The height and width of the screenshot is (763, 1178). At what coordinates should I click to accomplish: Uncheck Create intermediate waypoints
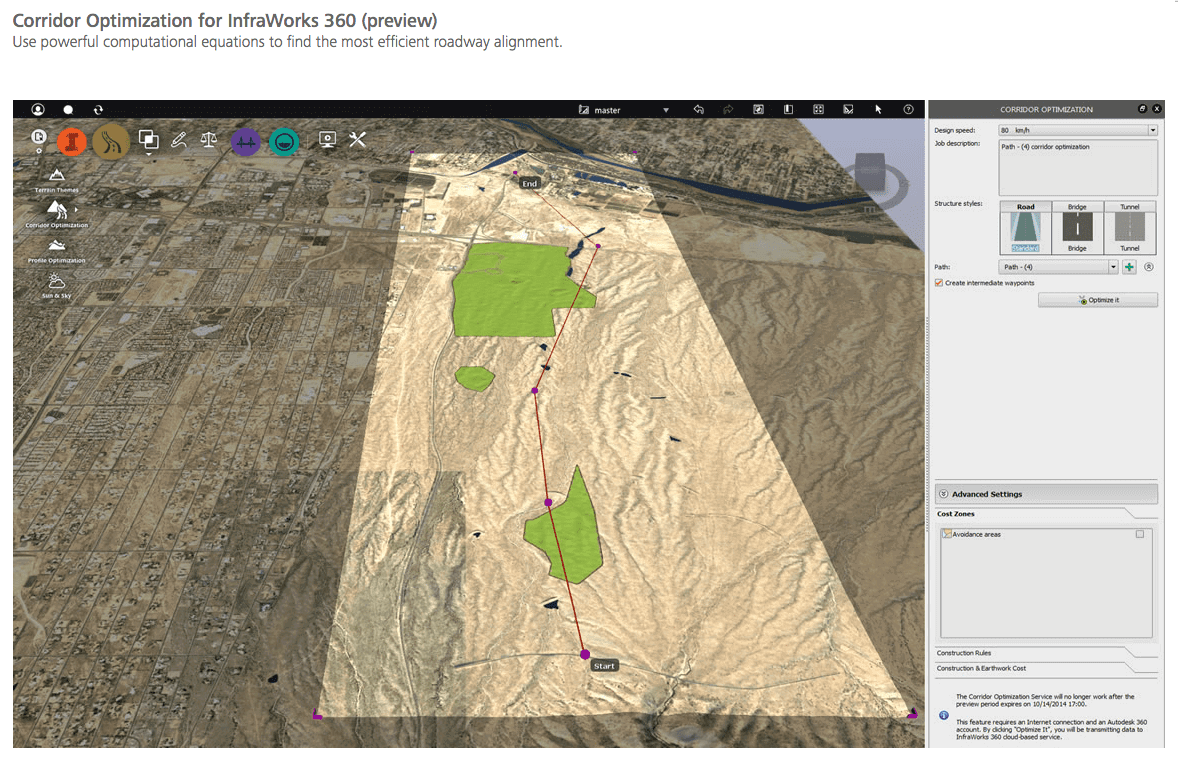[x=938, y=283]
